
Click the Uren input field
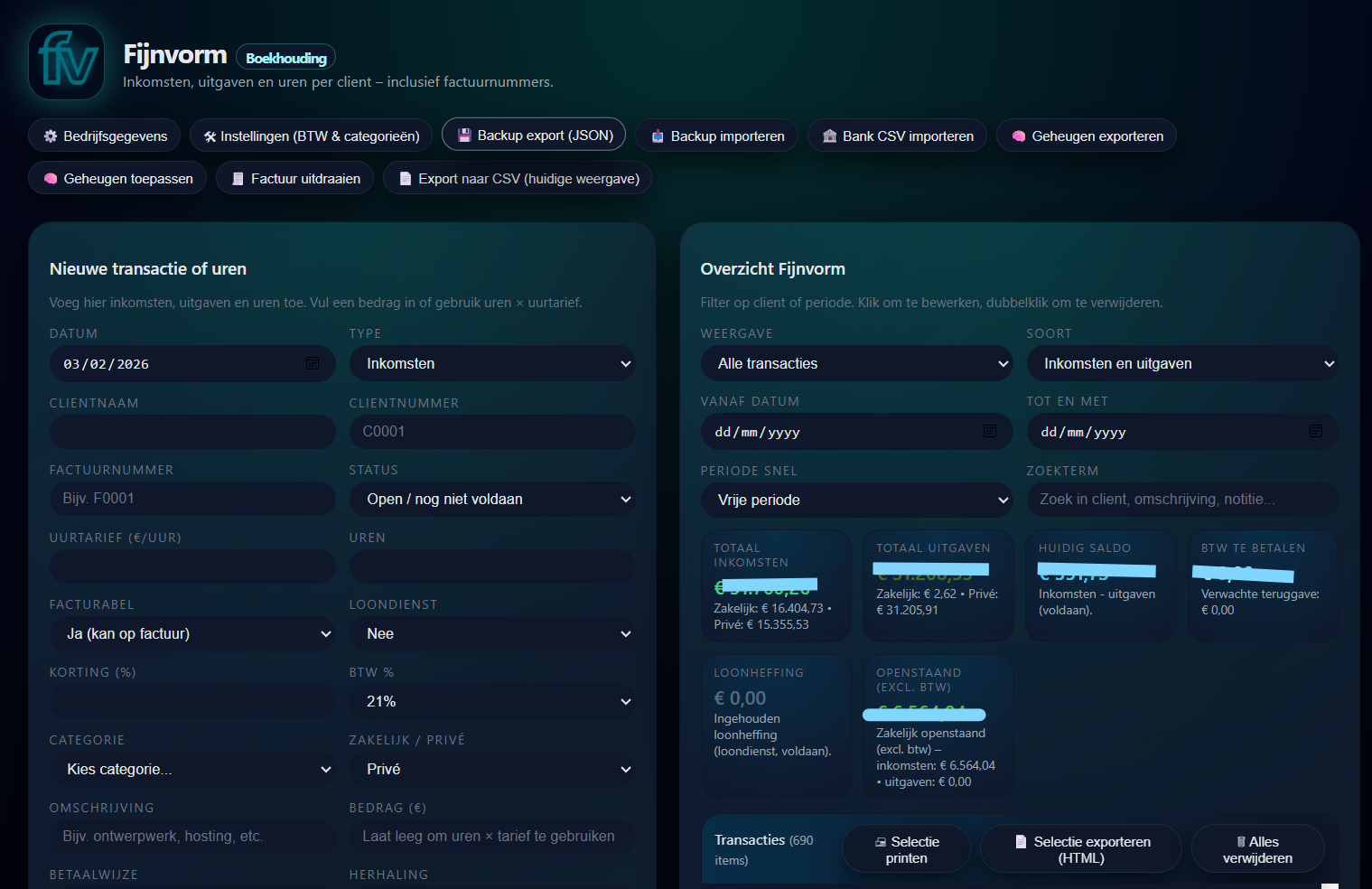(492, 566)
